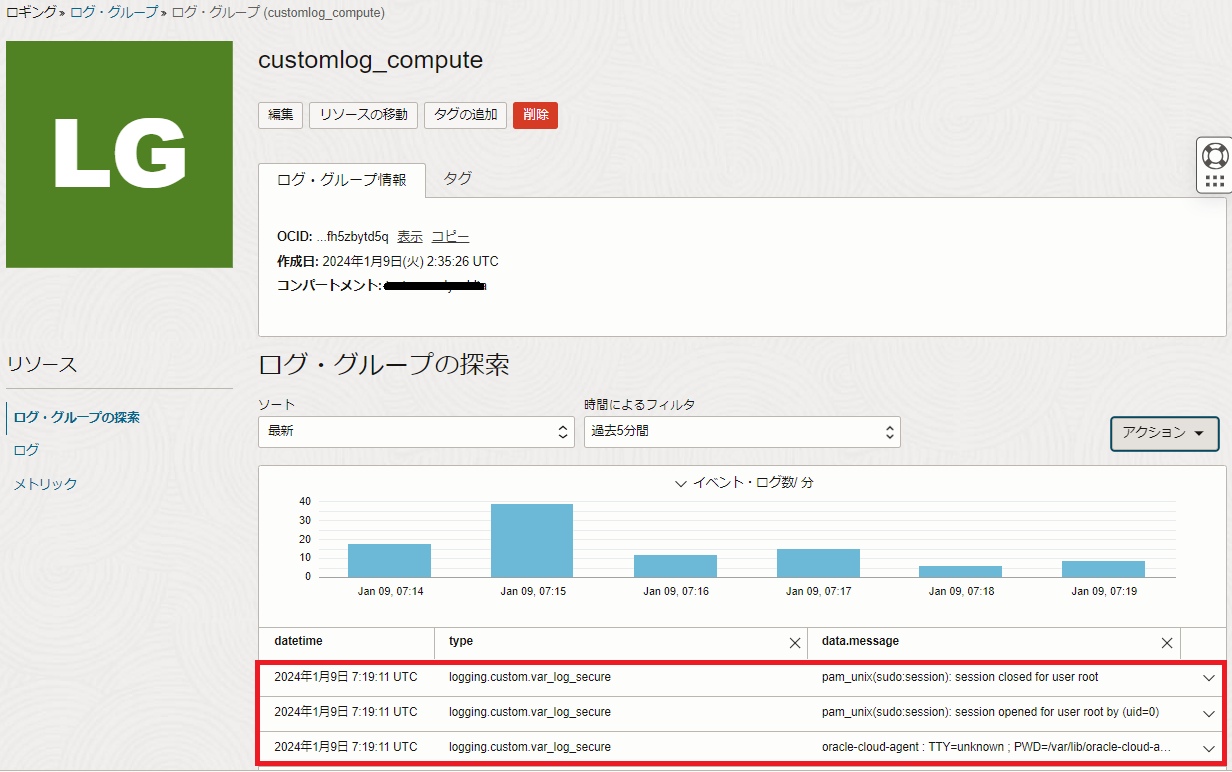Switch to the タグ tab

(x=457, y=179)
